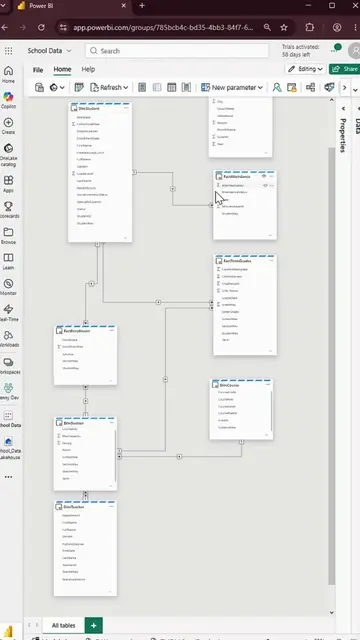Image resolution: width=360 pixels, height=640 pixels.
Task: Click the new measure icon before Refresh
Action: click(x=79, y=87)
